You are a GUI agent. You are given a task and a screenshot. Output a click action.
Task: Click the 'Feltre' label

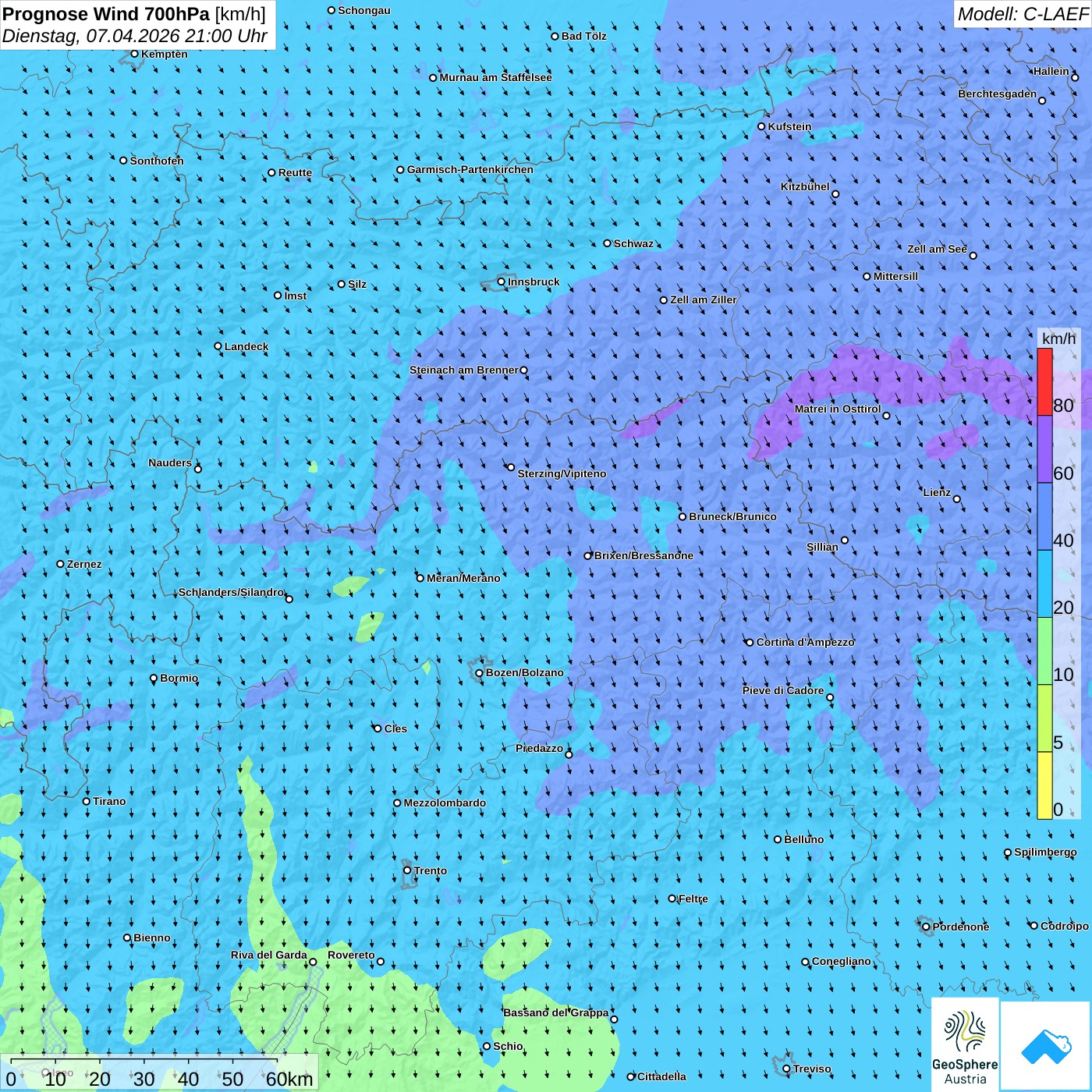pyautogui.click(x=693, y=899)
